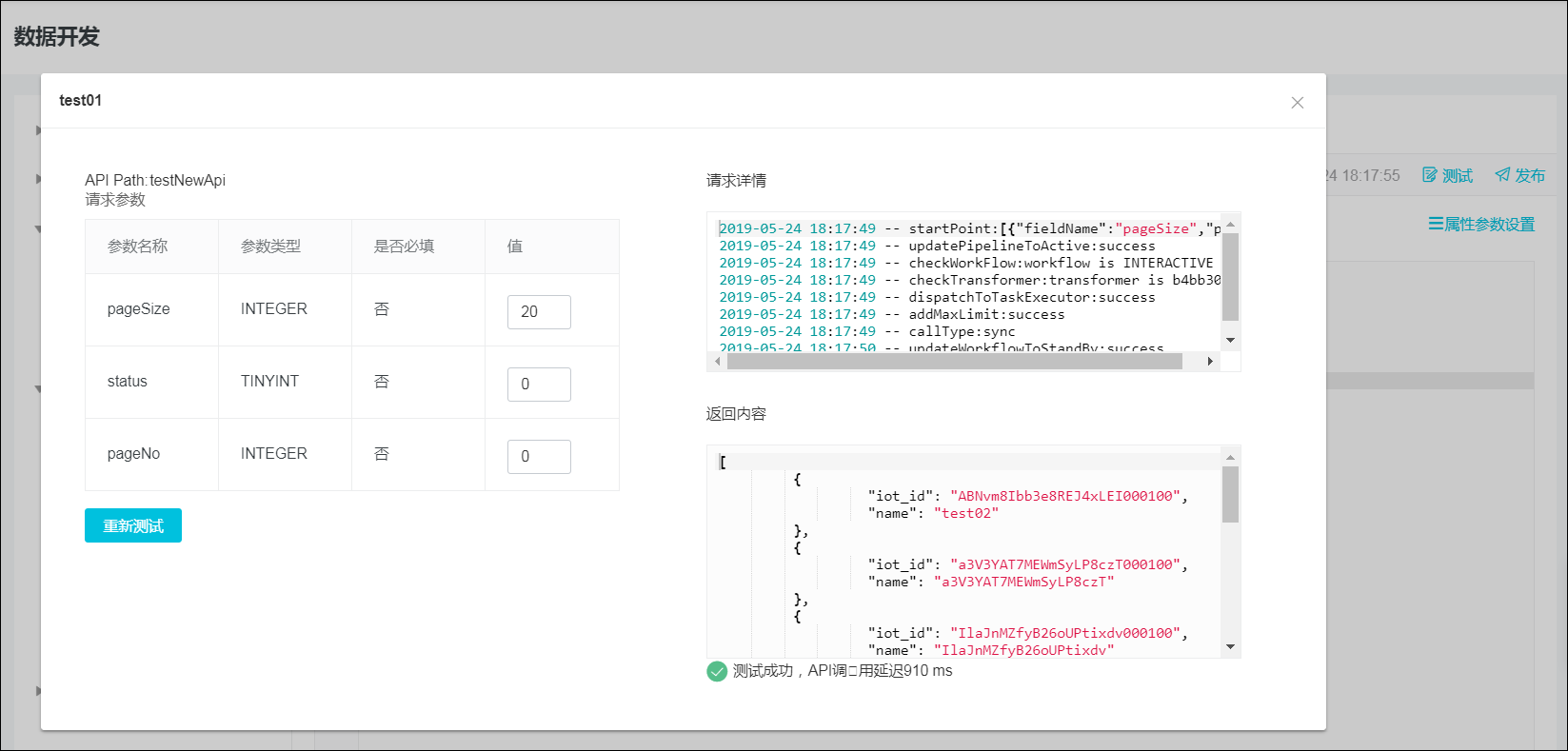This screenshot has width=1568, height=751.
Task: Edit the pageNo value field
Action: (539, 456)
